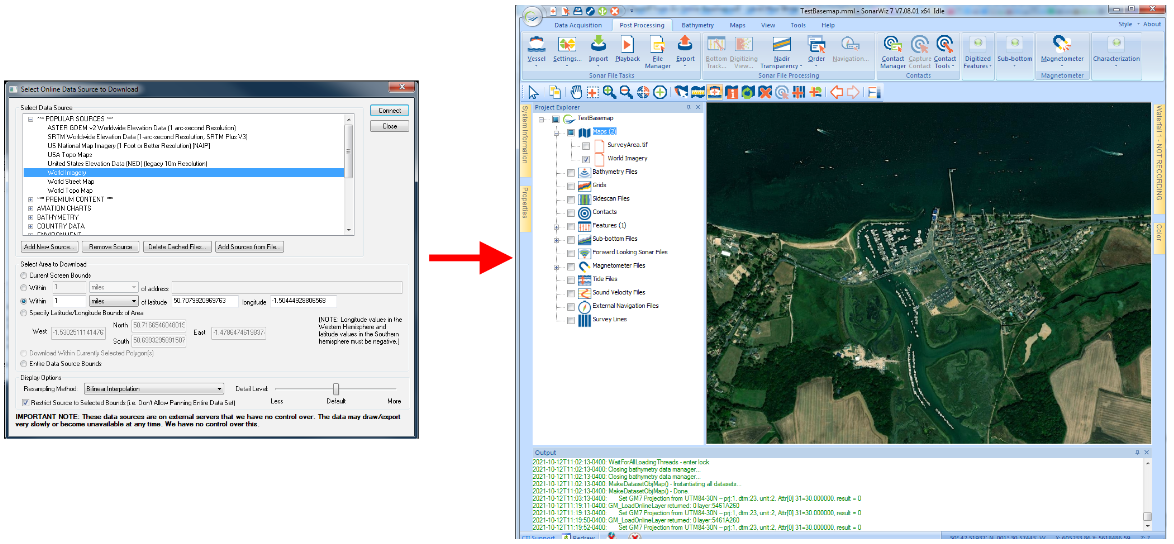Select the Entire Data Source Bounds option
The width and height of the screenshot is (1174, 544).
coord(25,363)
